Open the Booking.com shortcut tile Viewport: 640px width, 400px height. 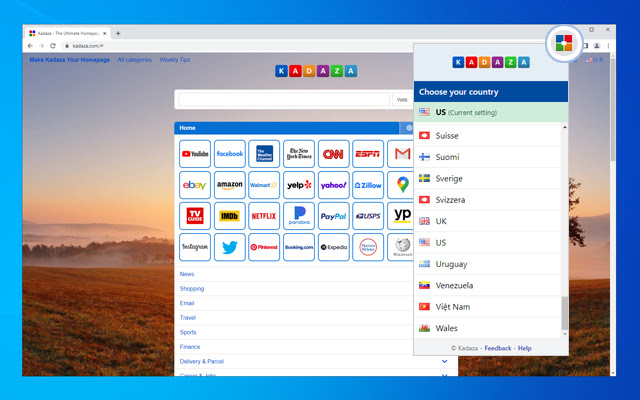coord(299,247)
